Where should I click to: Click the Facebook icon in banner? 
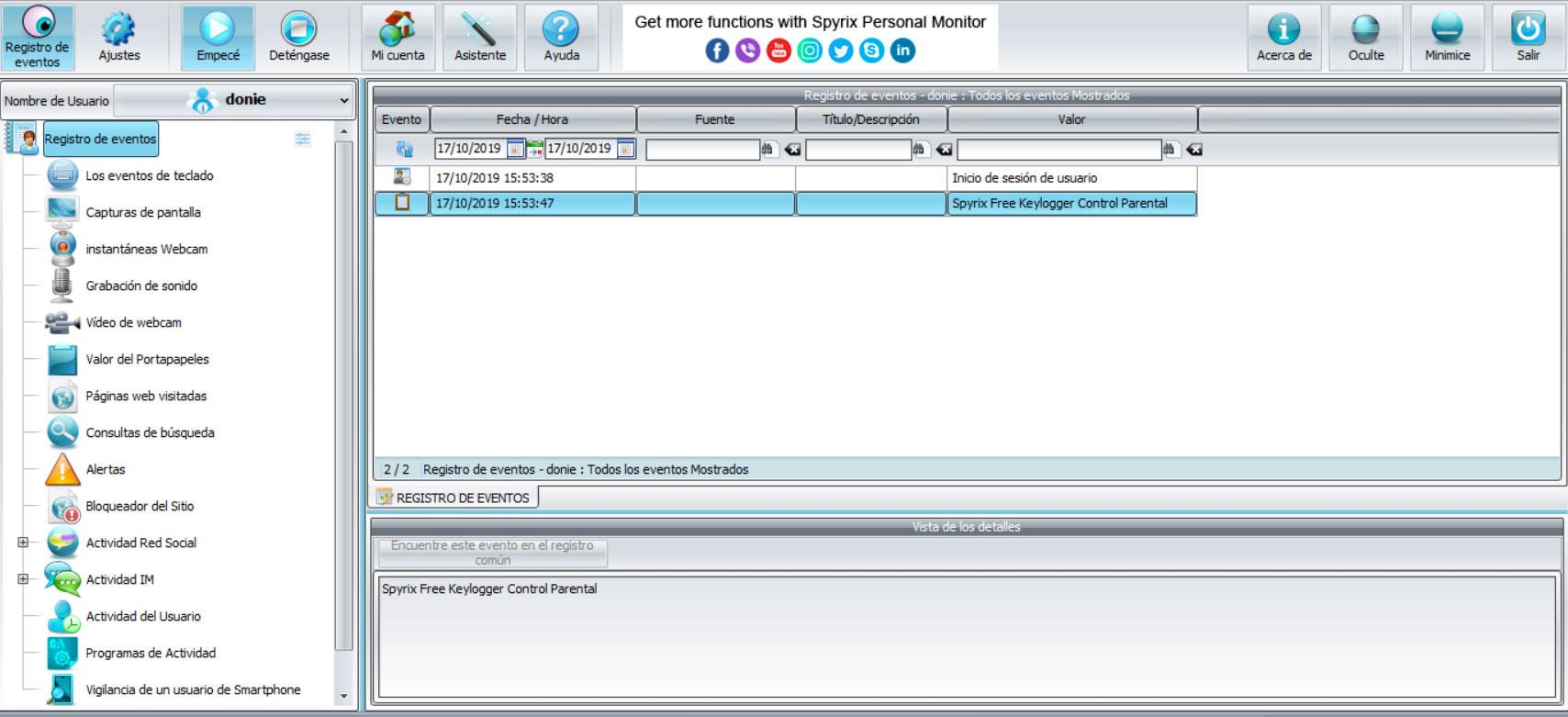(x=717, y=50)
